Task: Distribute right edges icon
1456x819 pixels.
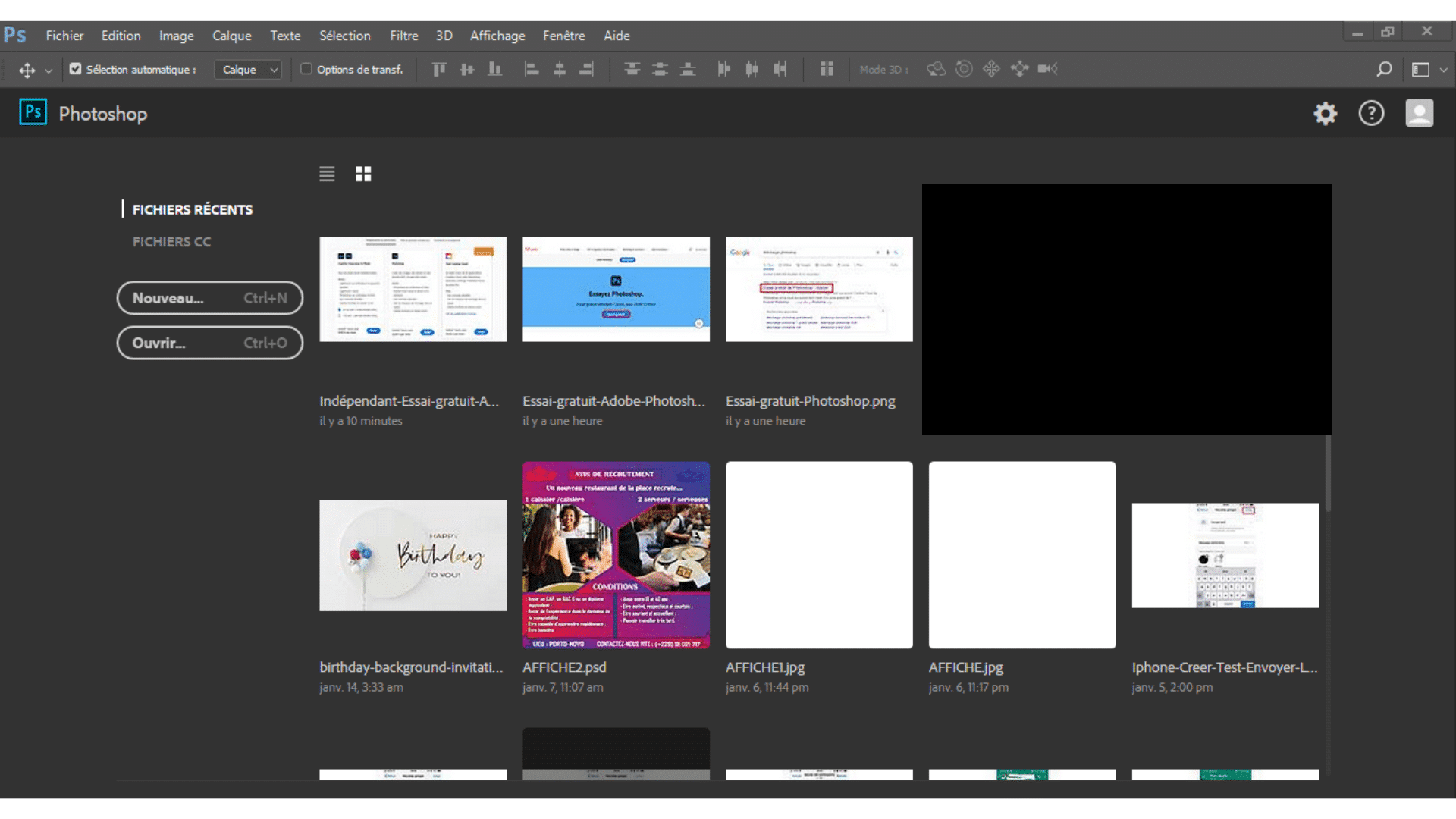Action: (x=780, y=70)
